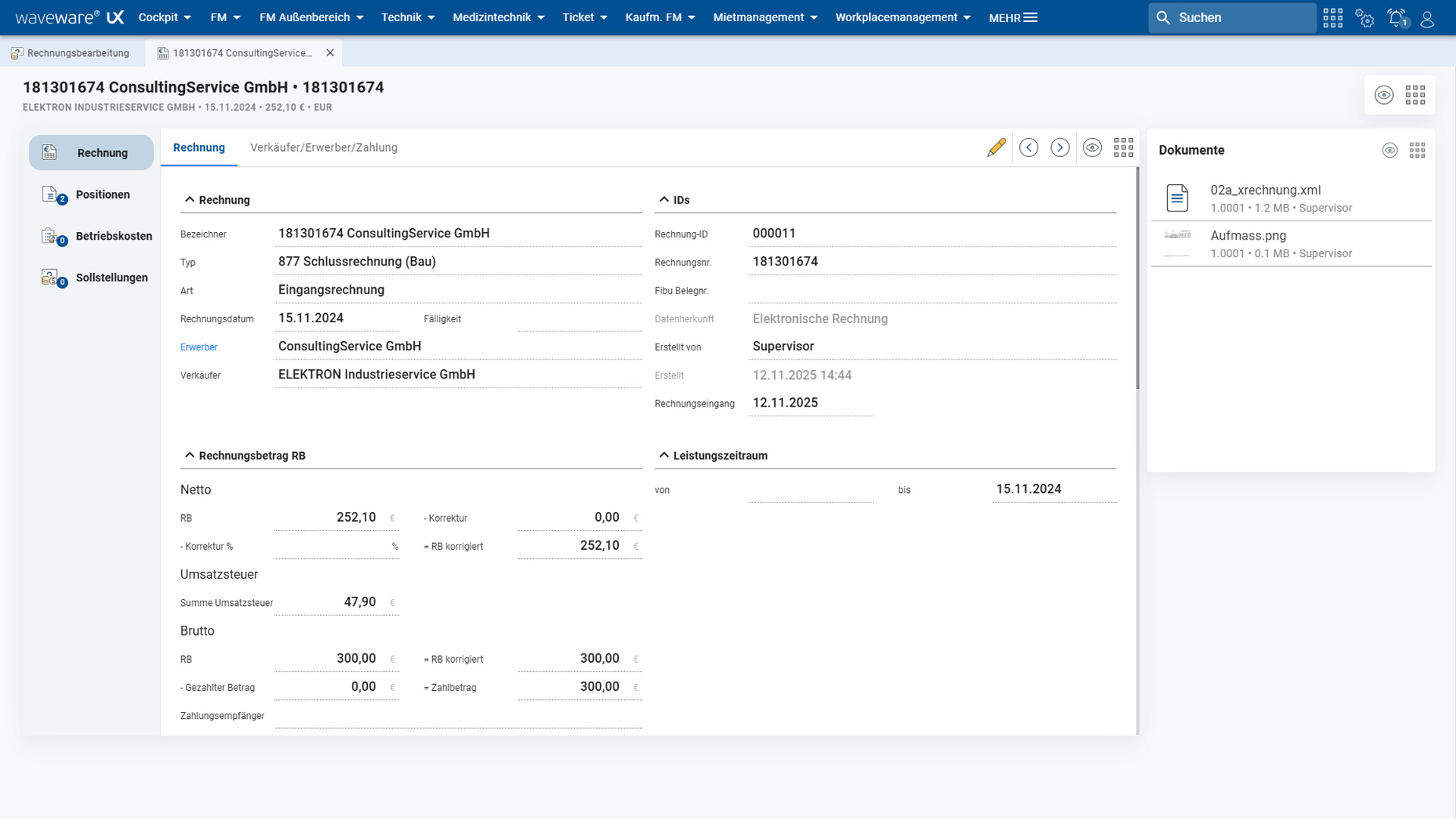Click the Erwerber link label

point(199,347)
